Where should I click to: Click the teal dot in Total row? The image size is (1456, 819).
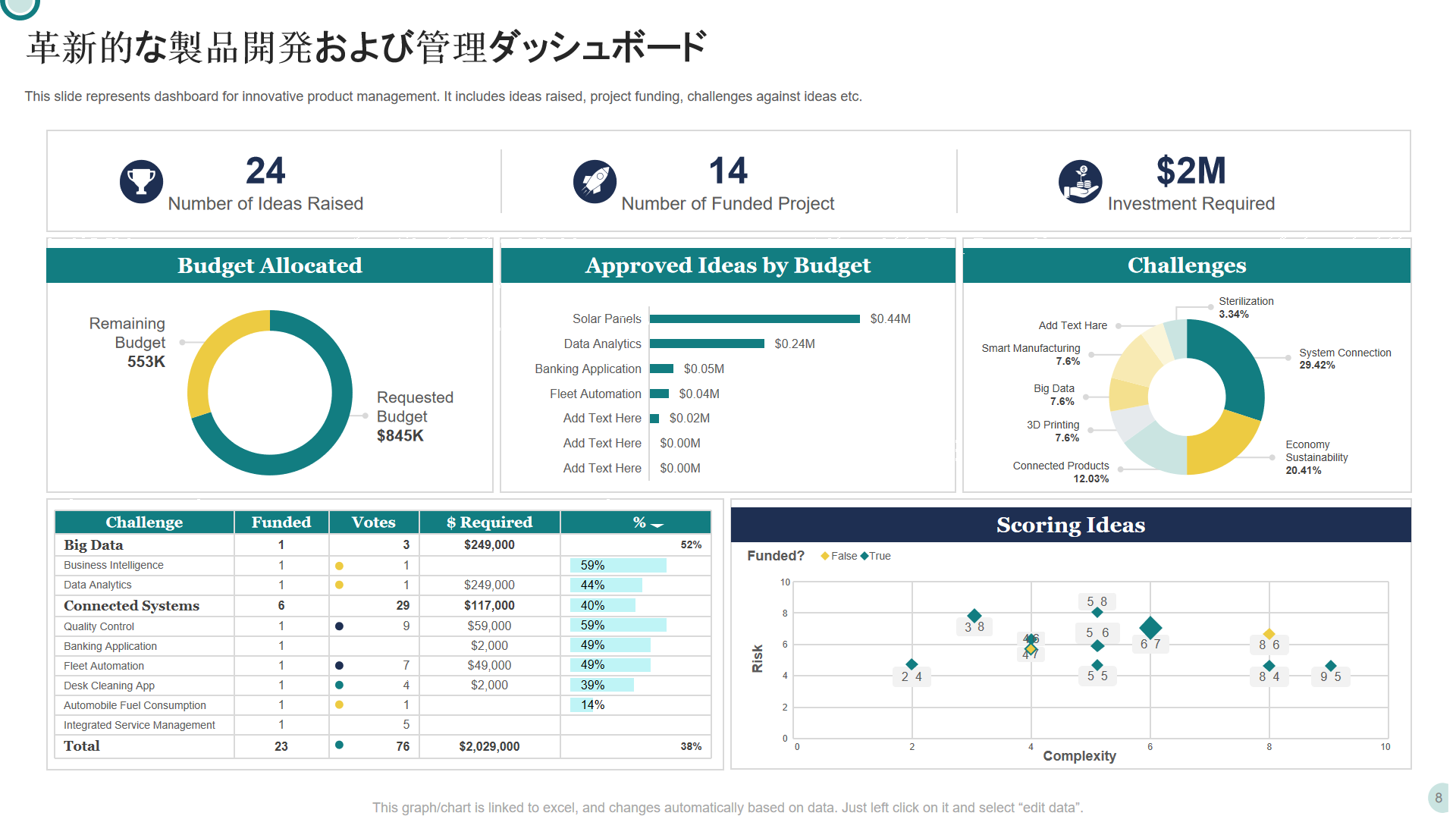click(339, 745)
